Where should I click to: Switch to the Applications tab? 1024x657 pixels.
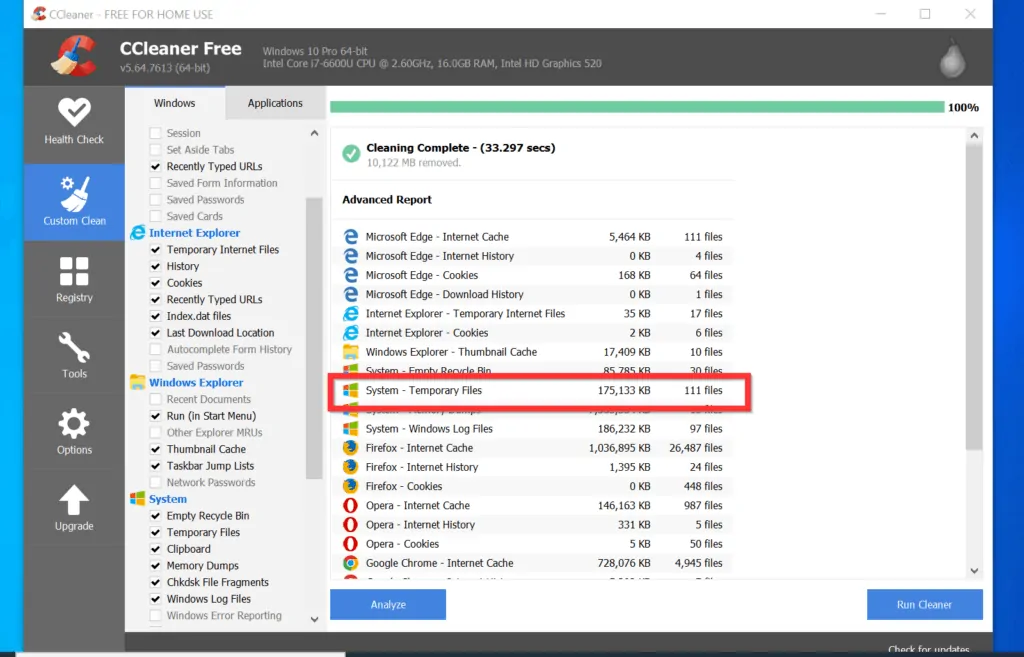tap(275, 103)
